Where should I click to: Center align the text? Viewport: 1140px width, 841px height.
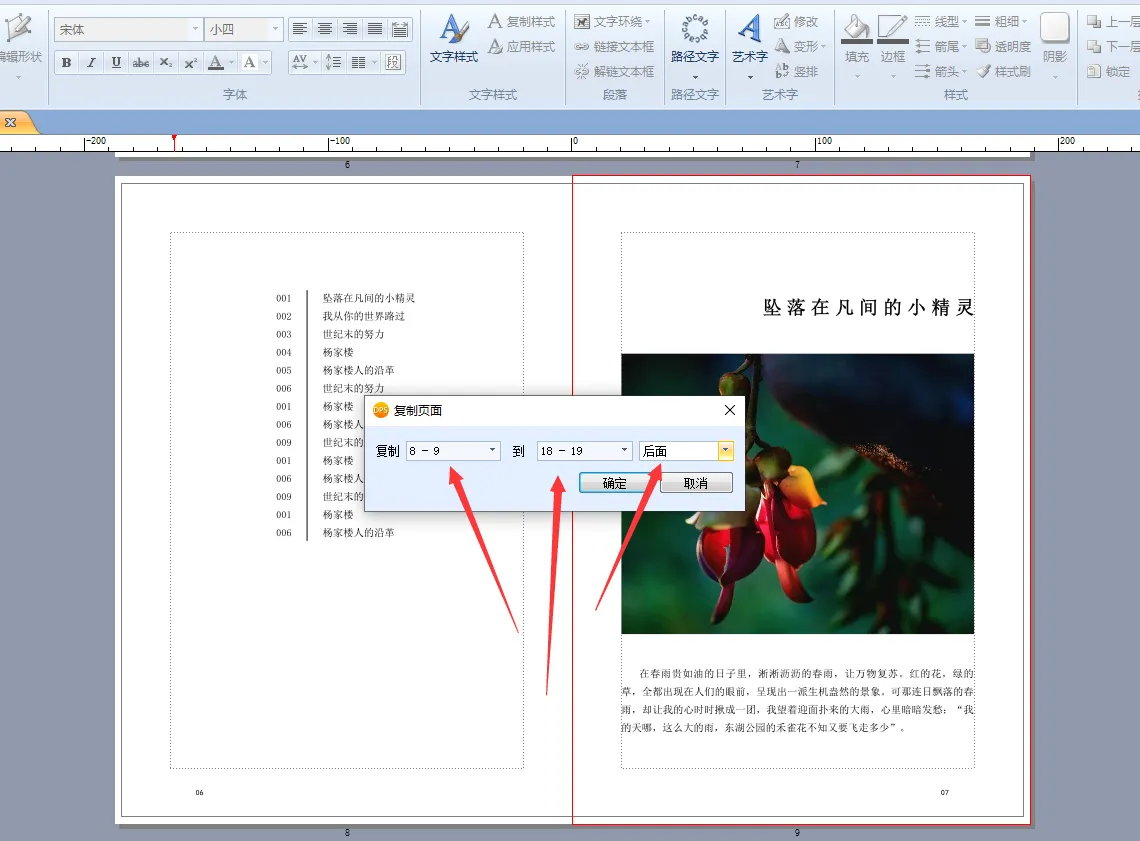tap(325, 29)
